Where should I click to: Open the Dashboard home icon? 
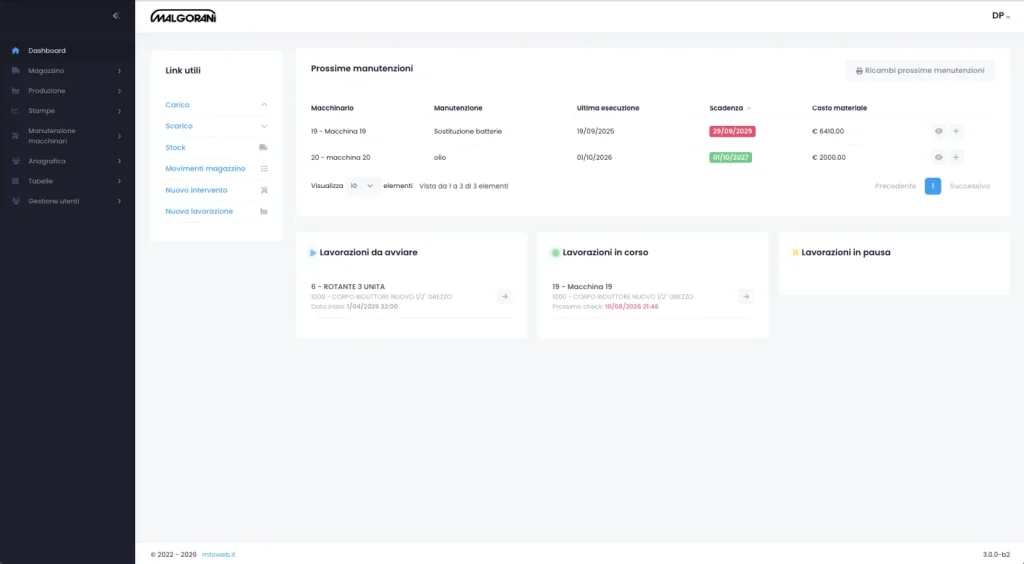[16, 50]
